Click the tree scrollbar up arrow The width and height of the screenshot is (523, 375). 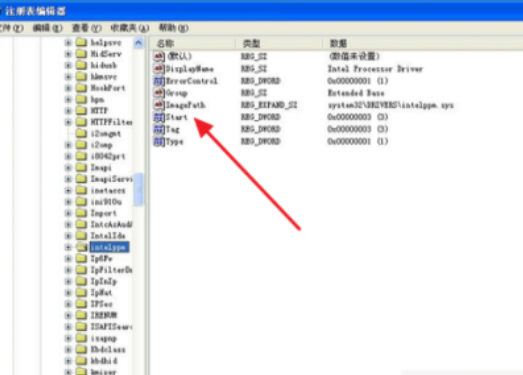tap(138, 43)
